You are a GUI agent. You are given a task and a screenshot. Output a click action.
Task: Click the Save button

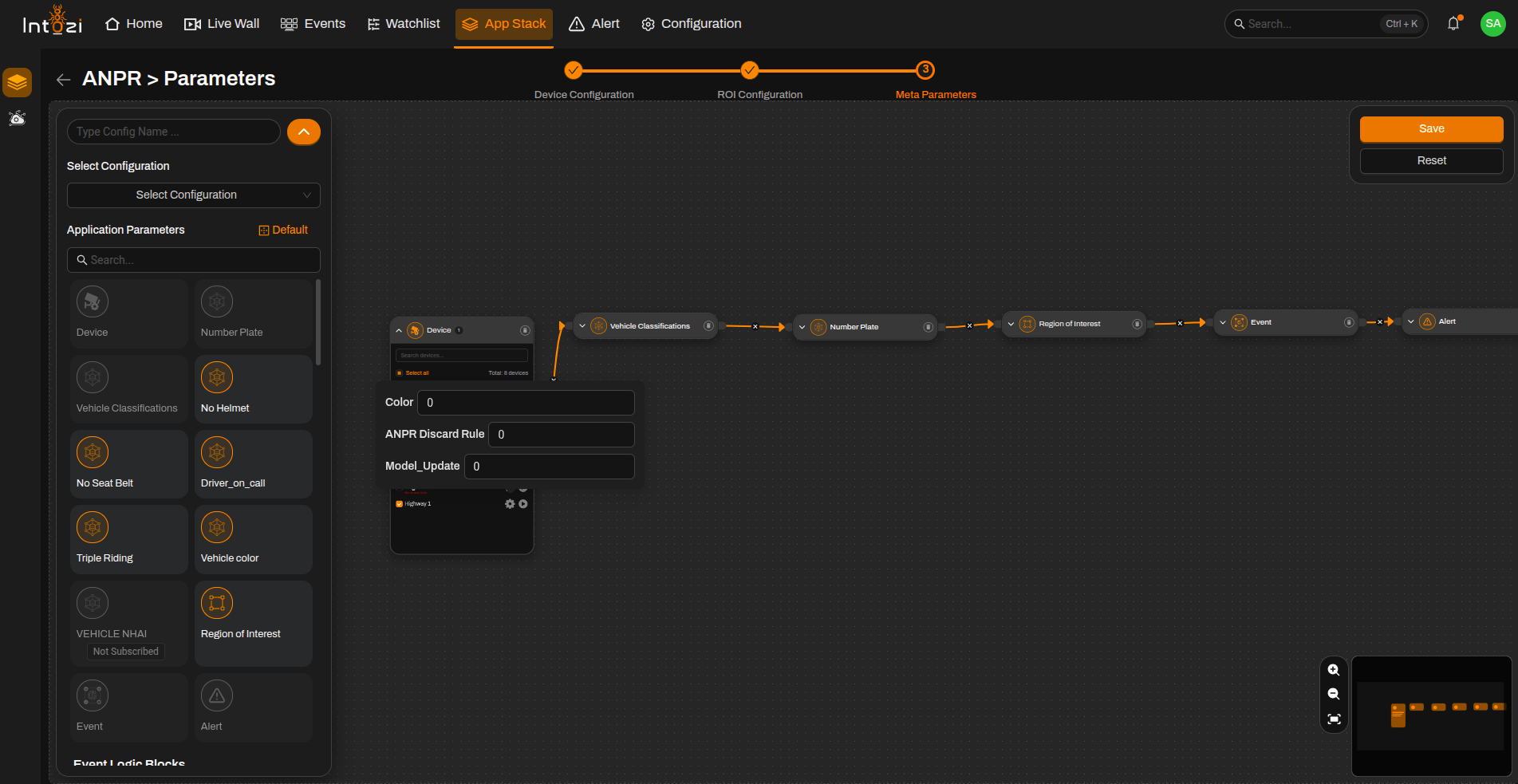(x=1431, y=129)
